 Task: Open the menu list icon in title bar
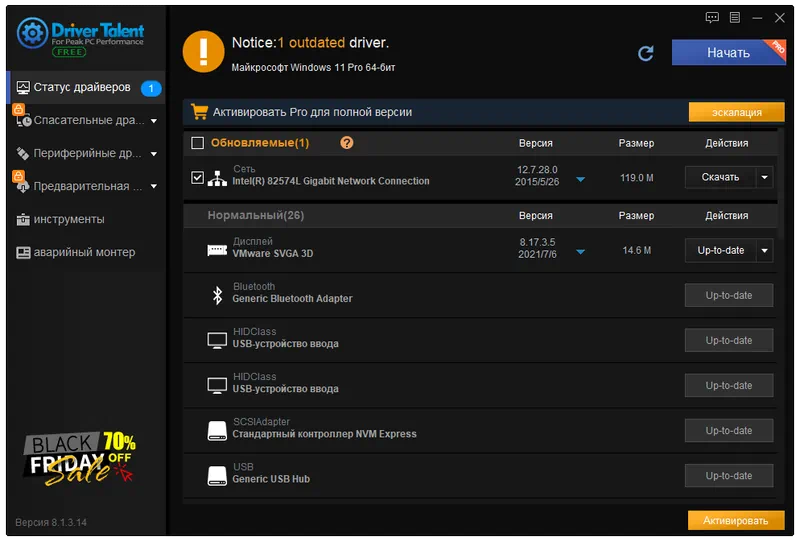[x=735, y=18]
